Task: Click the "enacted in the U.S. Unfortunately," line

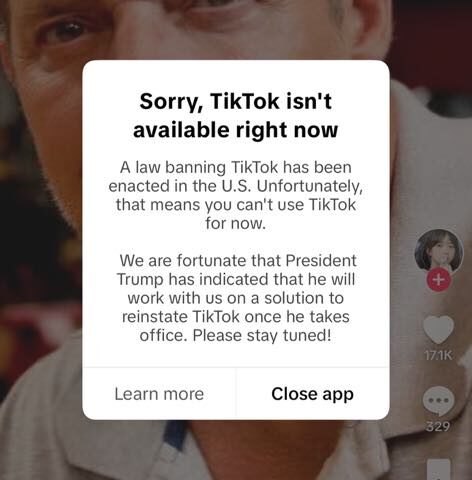Action: click(x=236, y=186)
